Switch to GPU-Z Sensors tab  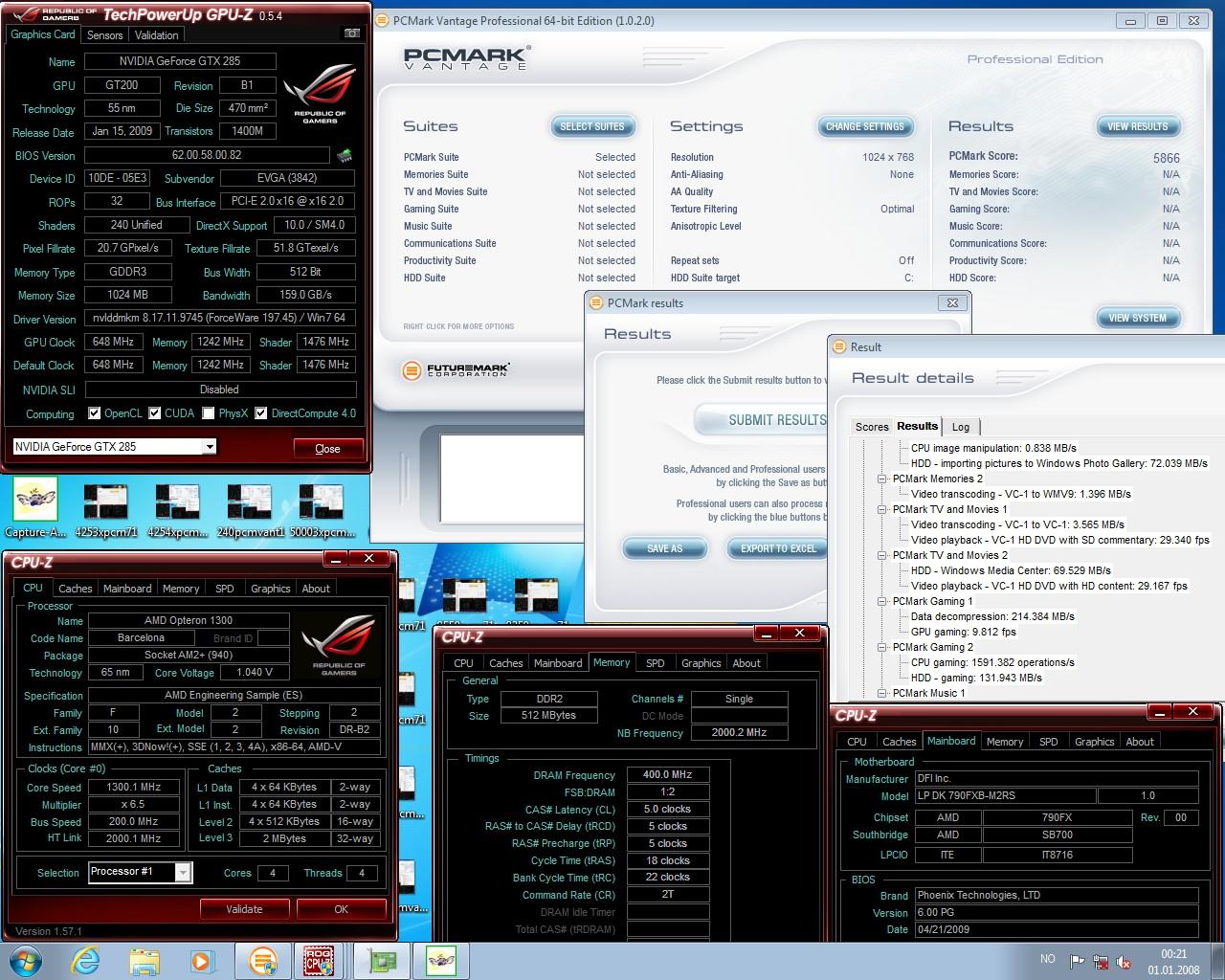pos(105,34)
